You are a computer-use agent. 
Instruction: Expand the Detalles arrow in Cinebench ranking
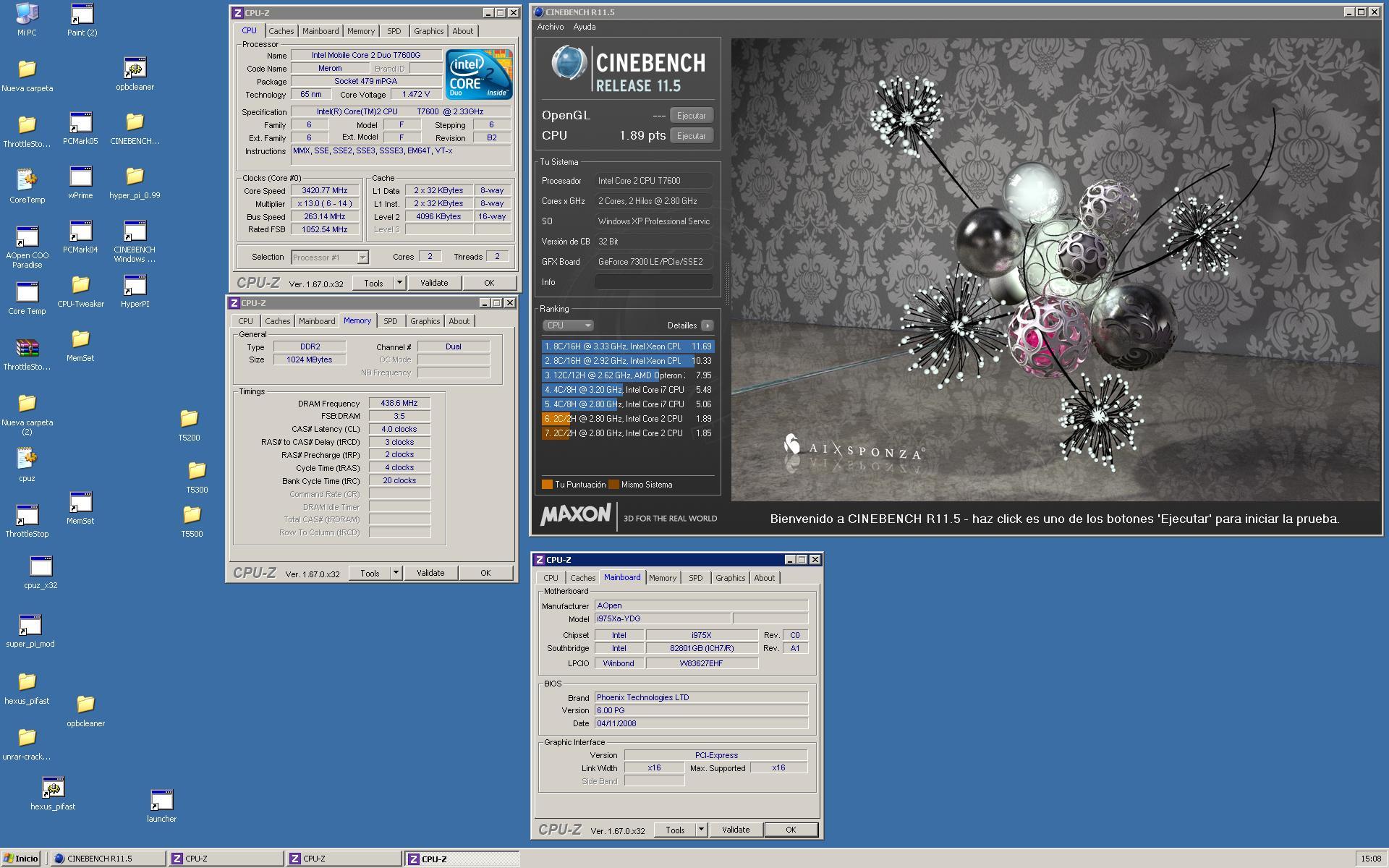click(x=707, y=325)
